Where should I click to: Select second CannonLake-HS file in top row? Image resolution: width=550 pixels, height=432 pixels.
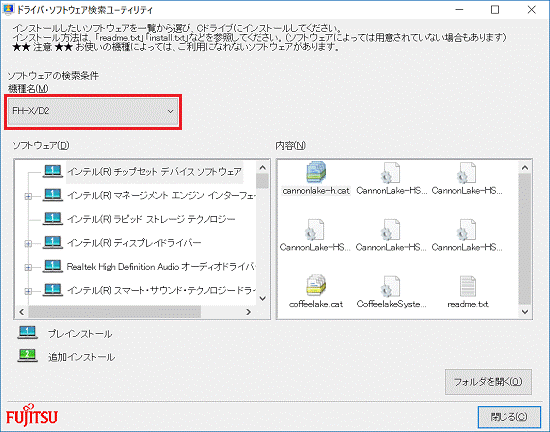pyautogui.click(x=391, y=178)
